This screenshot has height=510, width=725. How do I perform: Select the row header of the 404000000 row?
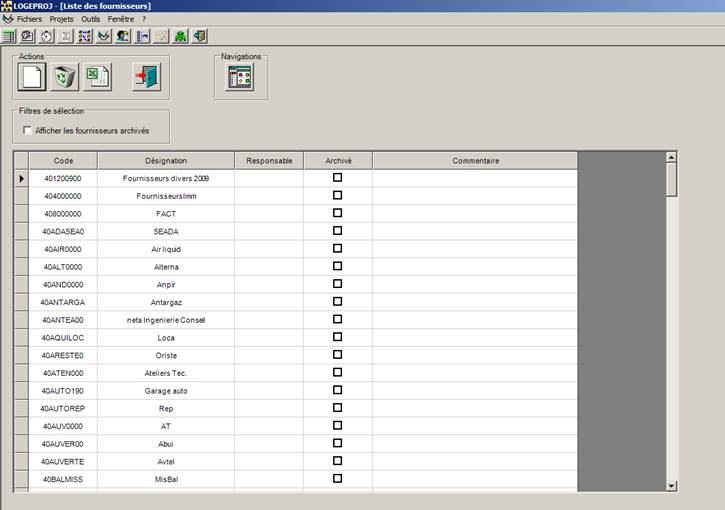(21, 196)
